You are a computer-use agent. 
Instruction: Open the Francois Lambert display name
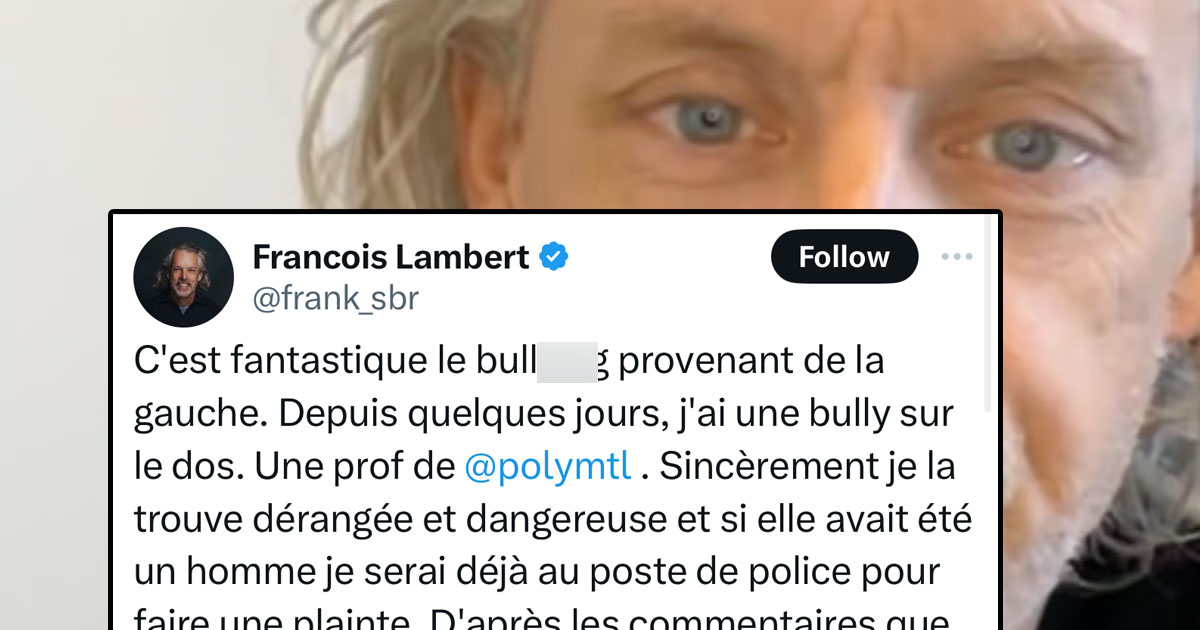391,257
